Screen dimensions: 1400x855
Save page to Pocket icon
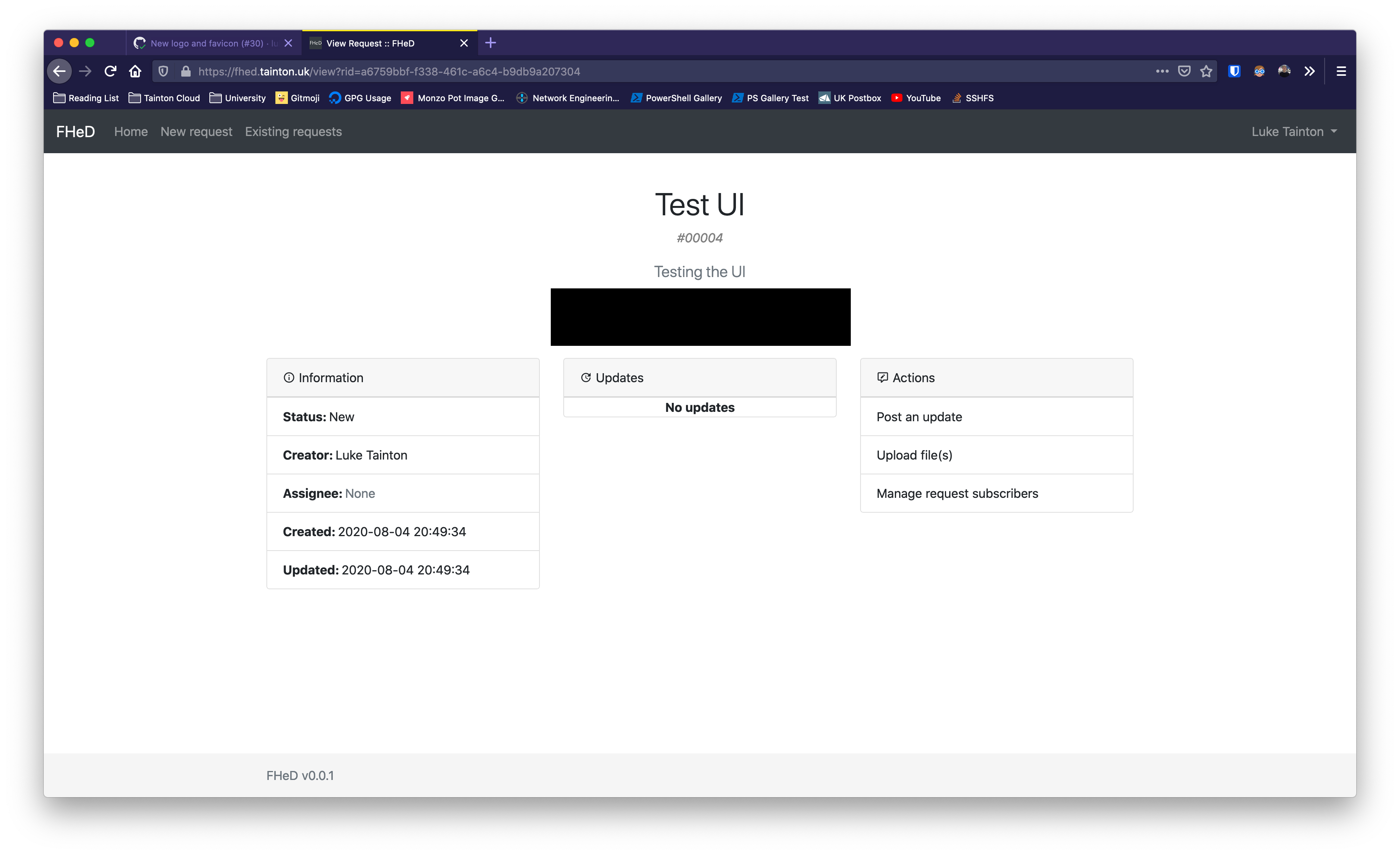click(1184, 71)
